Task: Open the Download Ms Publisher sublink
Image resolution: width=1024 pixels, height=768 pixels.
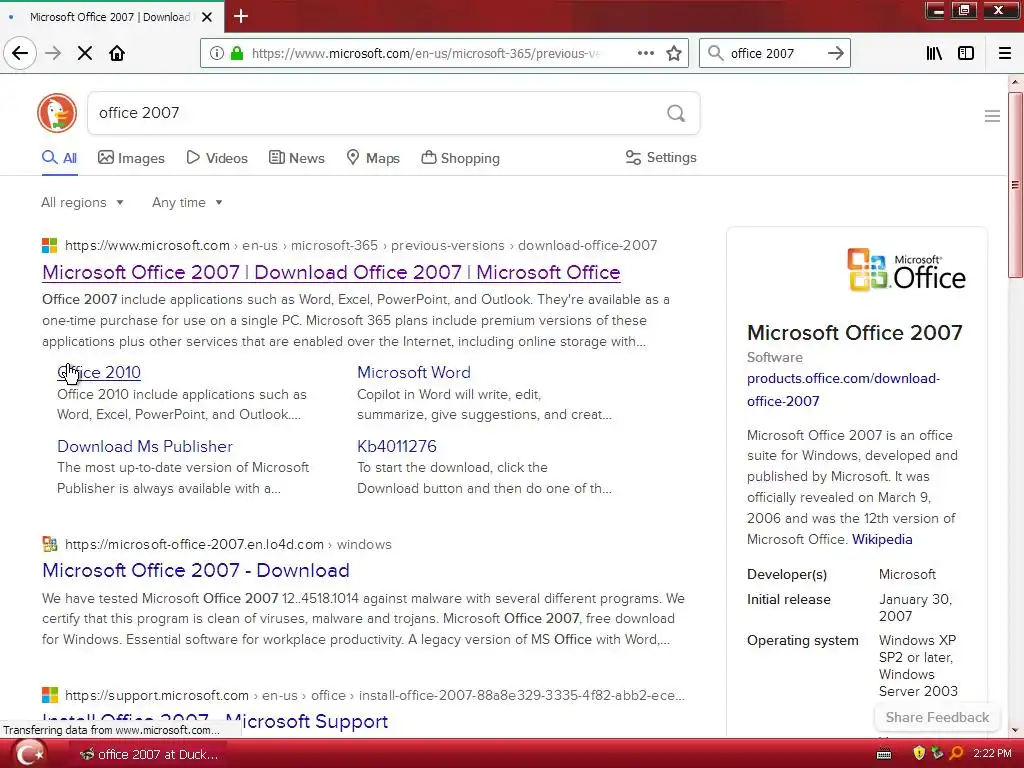Action: (x=145, y=446)
